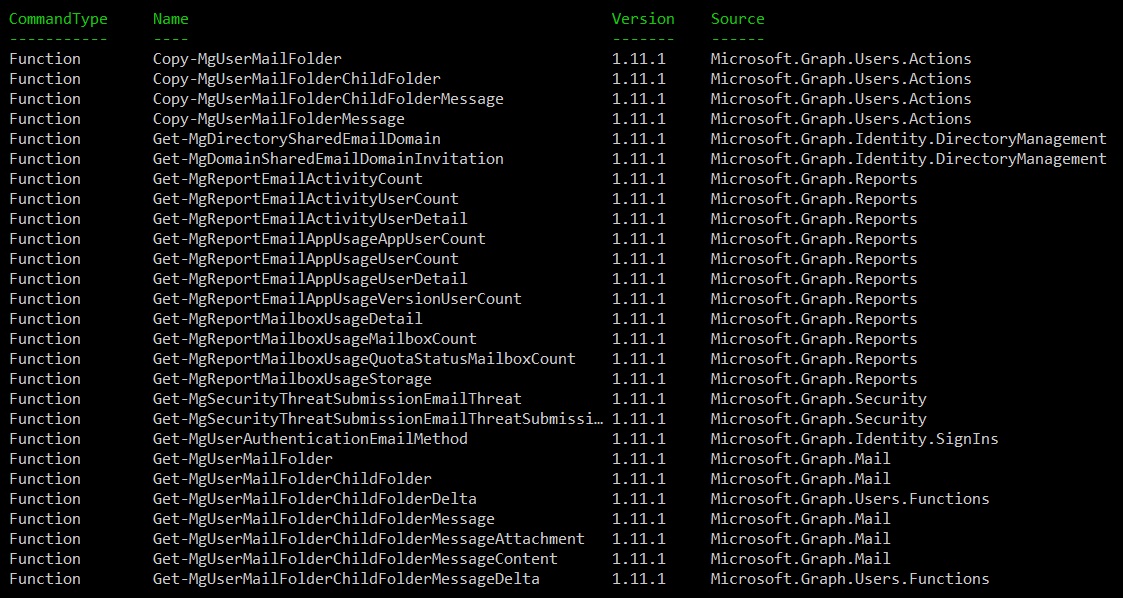The width and height of the screenshot is (1123, 598).
Task: Select Get-MgUserAuthenticationEmailMethod in the output
Action: point(310,438)
